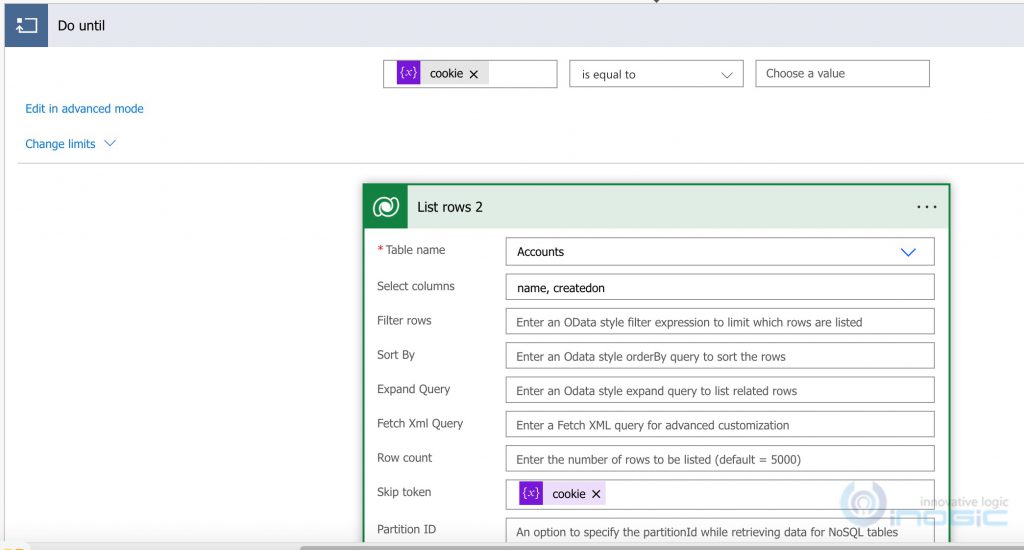This screenshot has width=1024, height=550.
Task: Click the Expand Query input field
Action: [x=719, y=390]
